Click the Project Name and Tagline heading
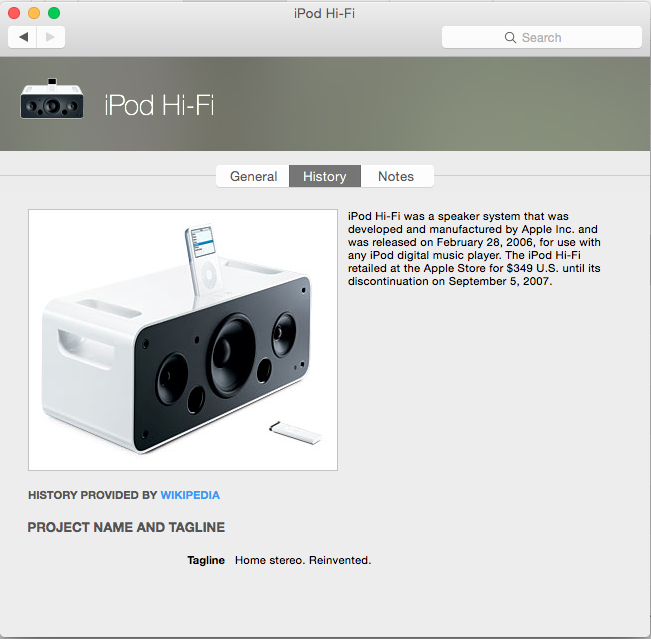 [126, 527]
